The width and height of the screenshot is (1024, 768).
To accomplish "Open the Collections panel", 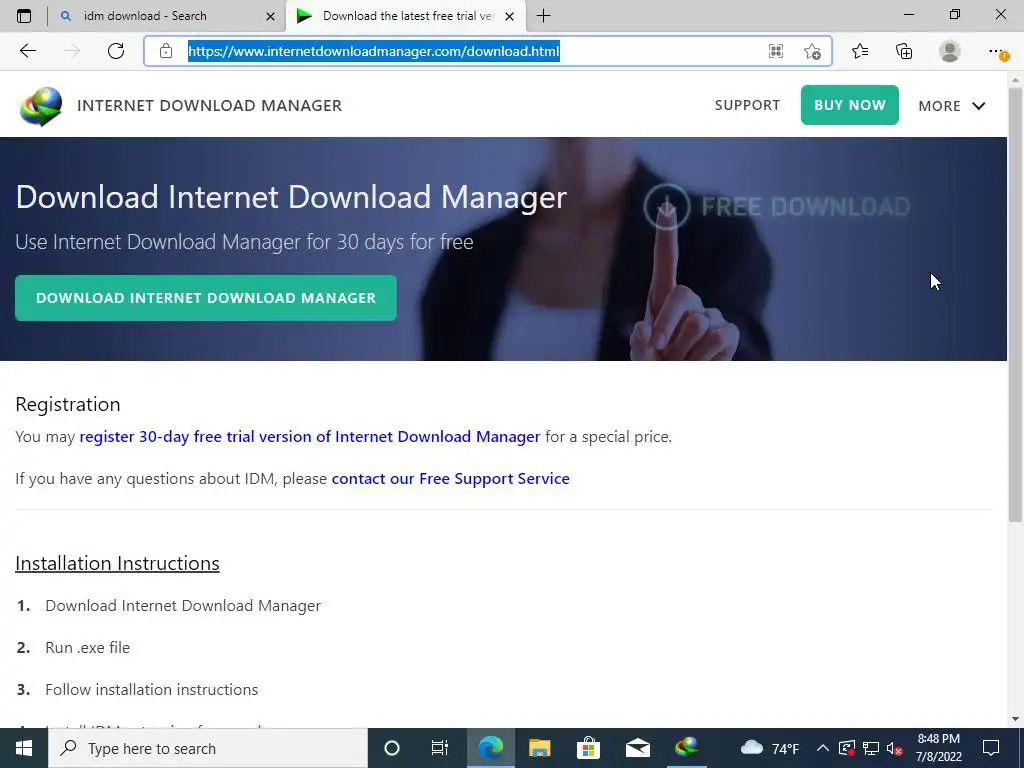I will click(x=904, y=51).
